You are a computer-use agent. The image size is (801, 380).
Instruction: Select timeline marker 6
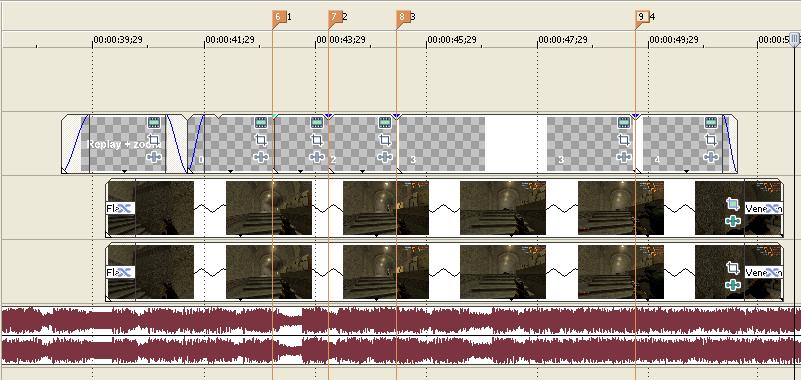tap(278, 17)
